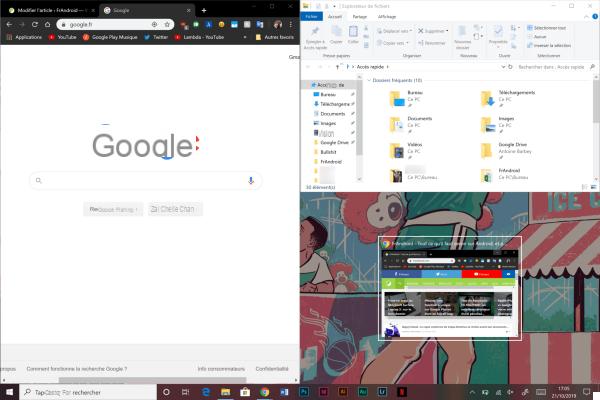600x400 pixels.
Task: Collapse the File Explorer ribbon with the chevron
Action: [x=586, y=16]
